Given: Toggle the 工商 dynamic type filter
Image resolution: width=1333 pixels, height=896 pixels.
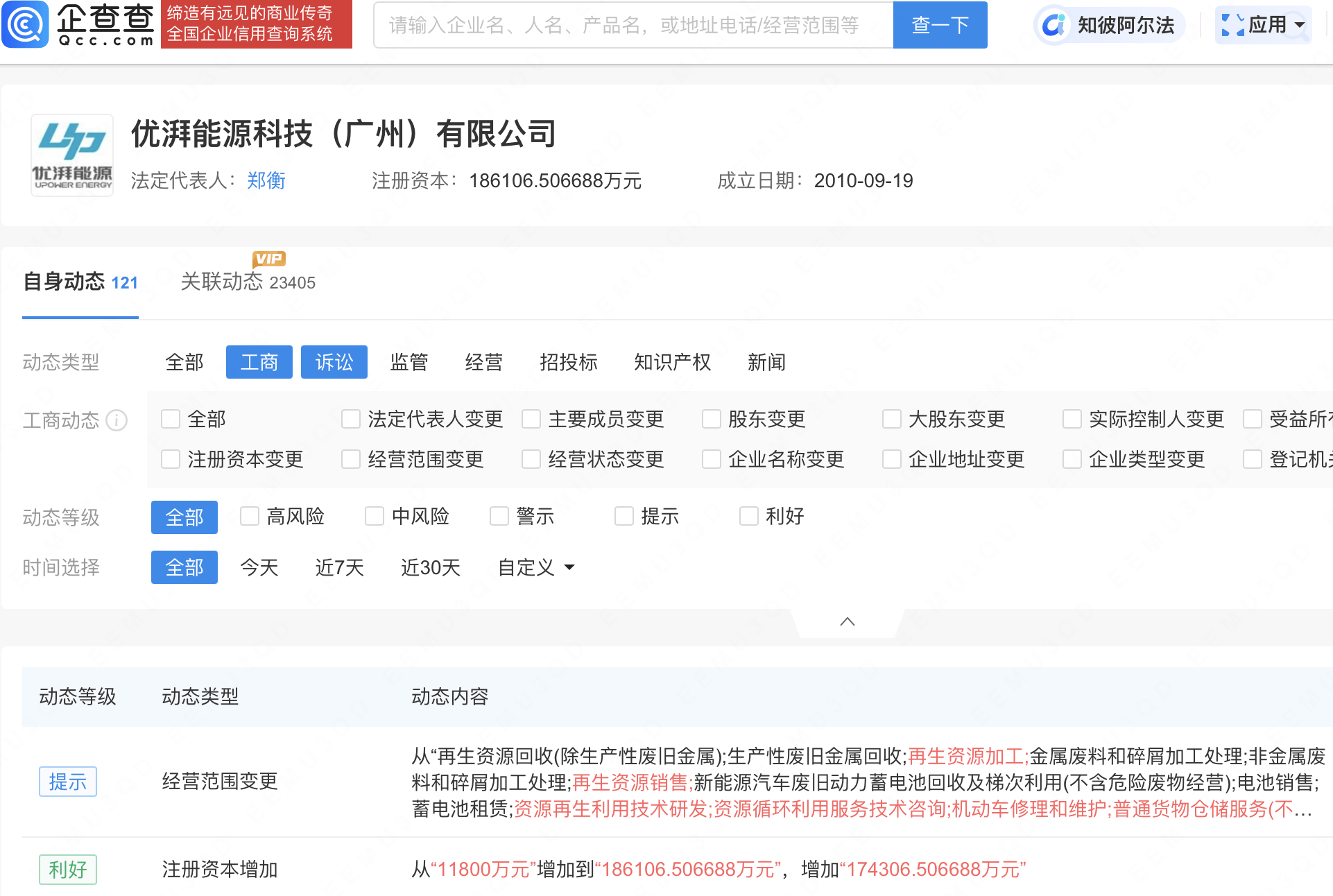Looking at the screenshot, I should tap(259, 362).
